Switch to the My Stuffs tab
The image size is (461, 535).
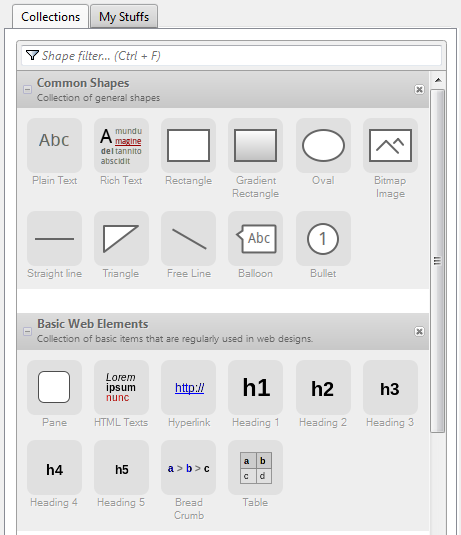tap(124, 16)
